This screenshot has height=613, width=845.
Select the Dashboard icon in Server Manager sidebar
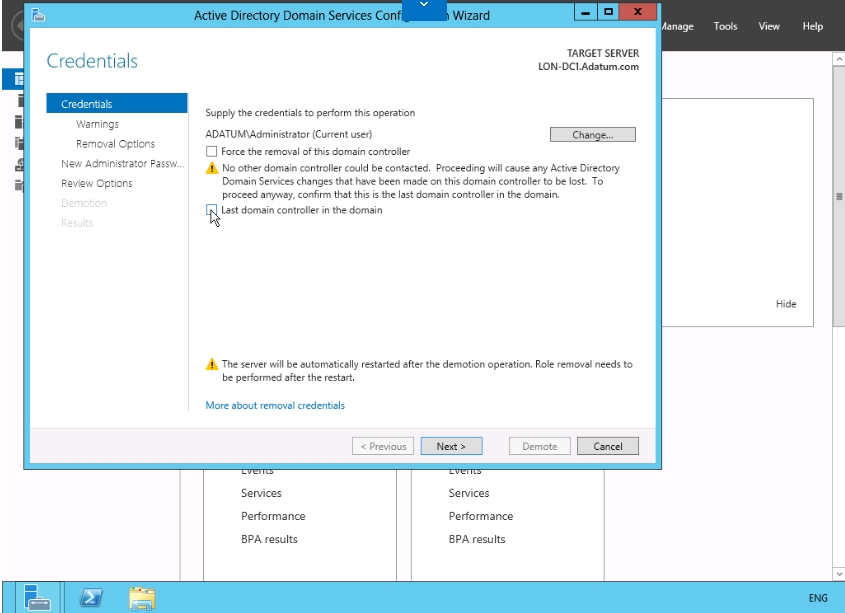pos(18,79)
